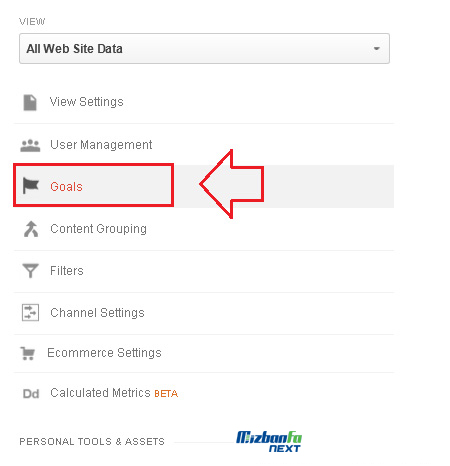450x466 pixels.
Task: Select User Management entry
Action: pyautogui.click(x=101, y=145)
